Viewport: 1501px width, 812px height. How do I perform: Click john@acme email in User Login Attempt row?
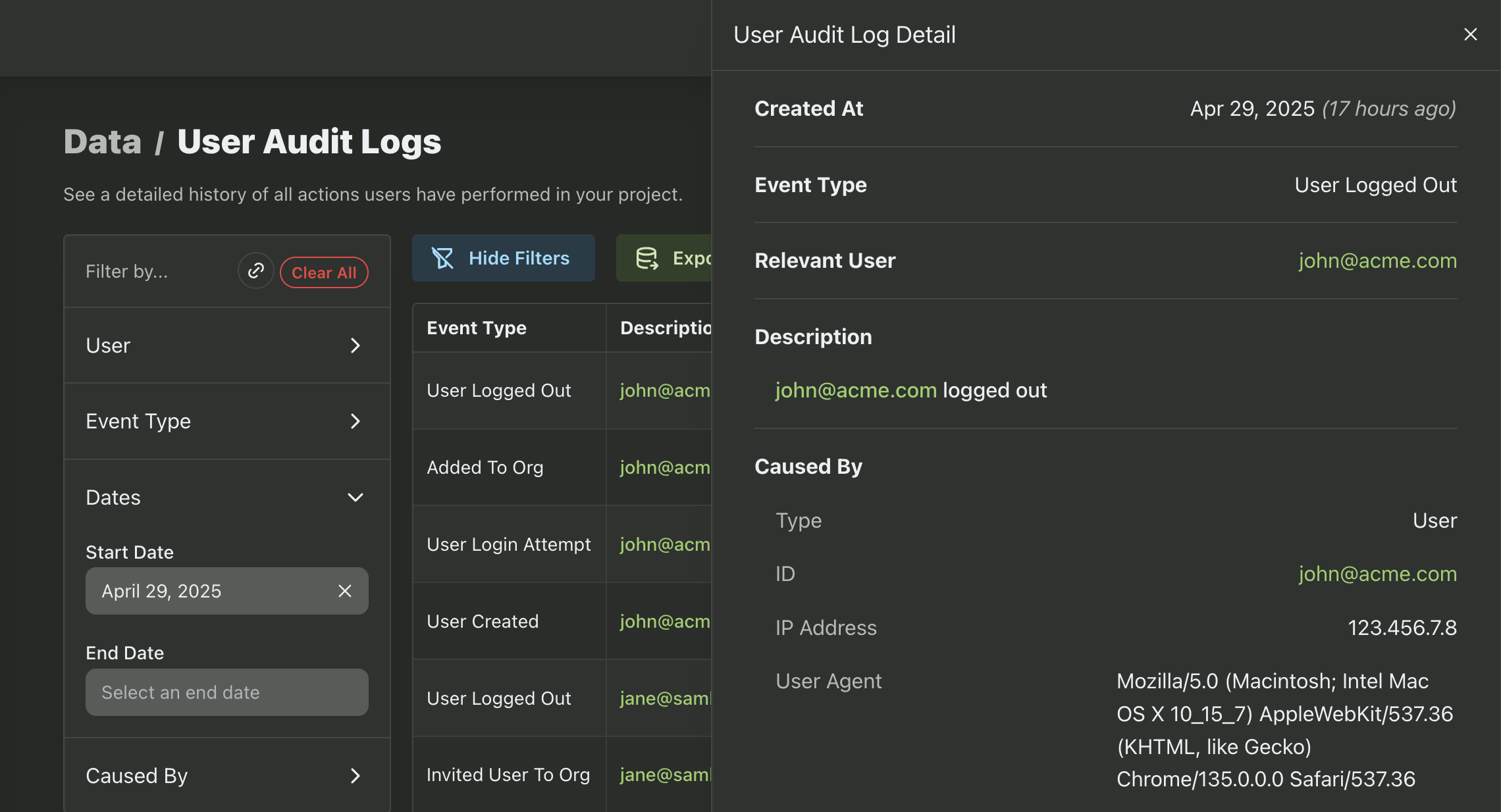[665, 544]
